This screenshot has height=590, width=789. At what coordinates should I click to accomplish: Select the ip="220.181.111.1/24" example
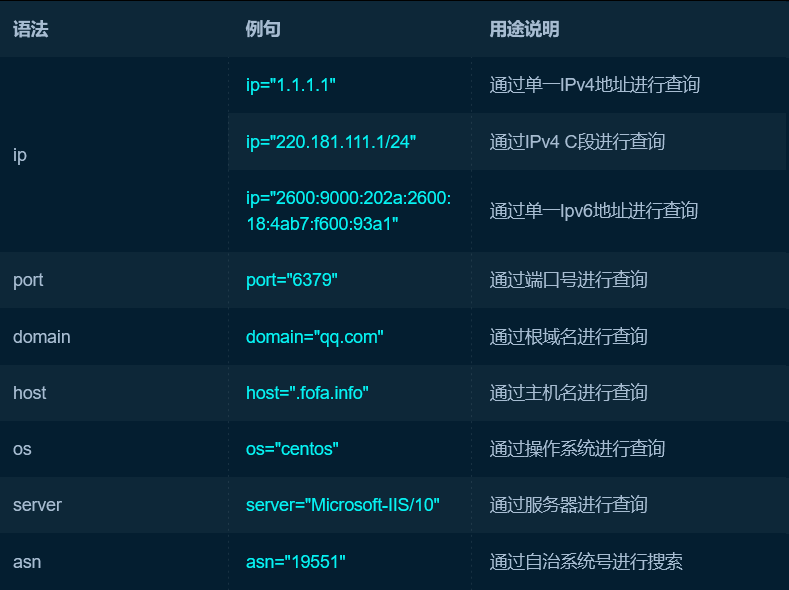pos(331,141)
